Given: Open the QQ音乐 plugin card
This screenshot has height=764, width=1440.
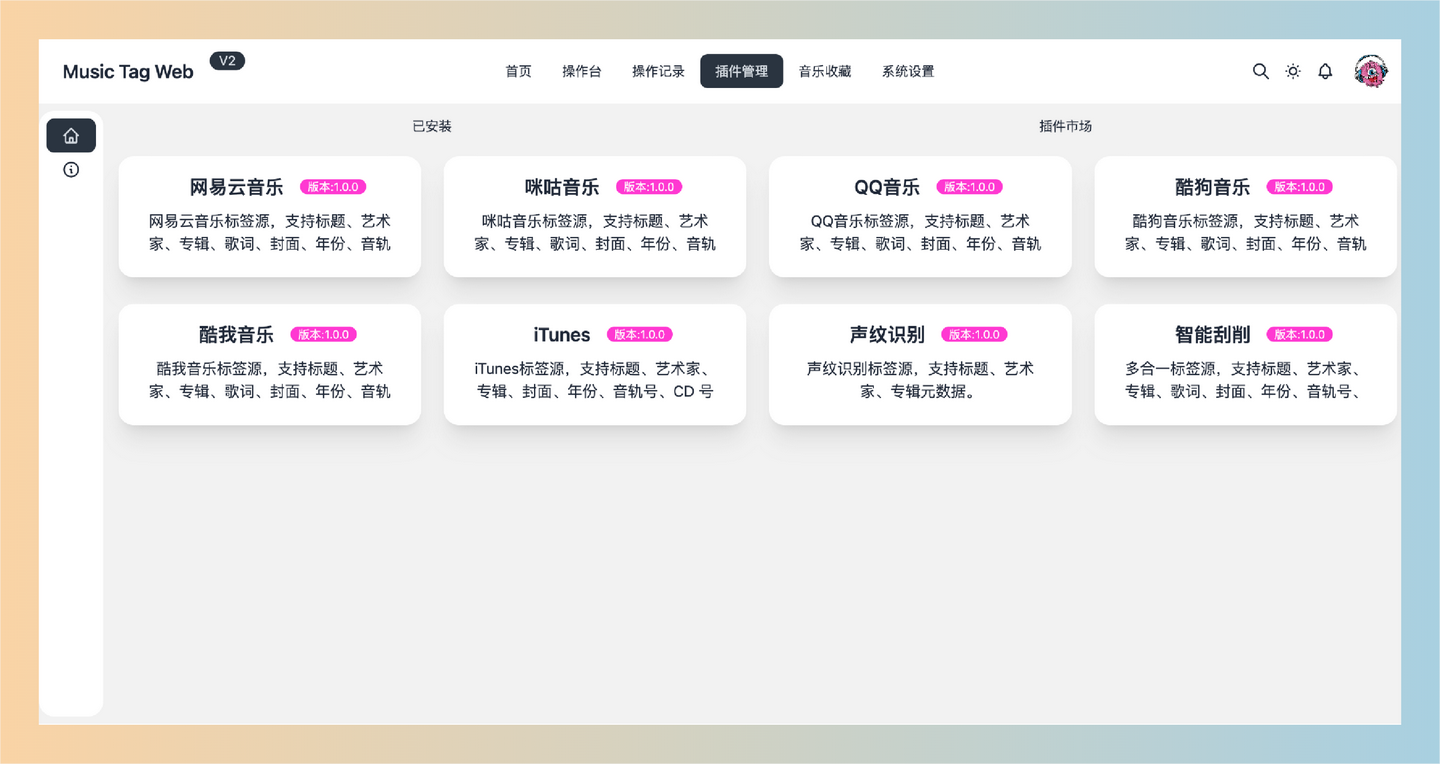Looking at the screenshot, I should pos(919,216).
